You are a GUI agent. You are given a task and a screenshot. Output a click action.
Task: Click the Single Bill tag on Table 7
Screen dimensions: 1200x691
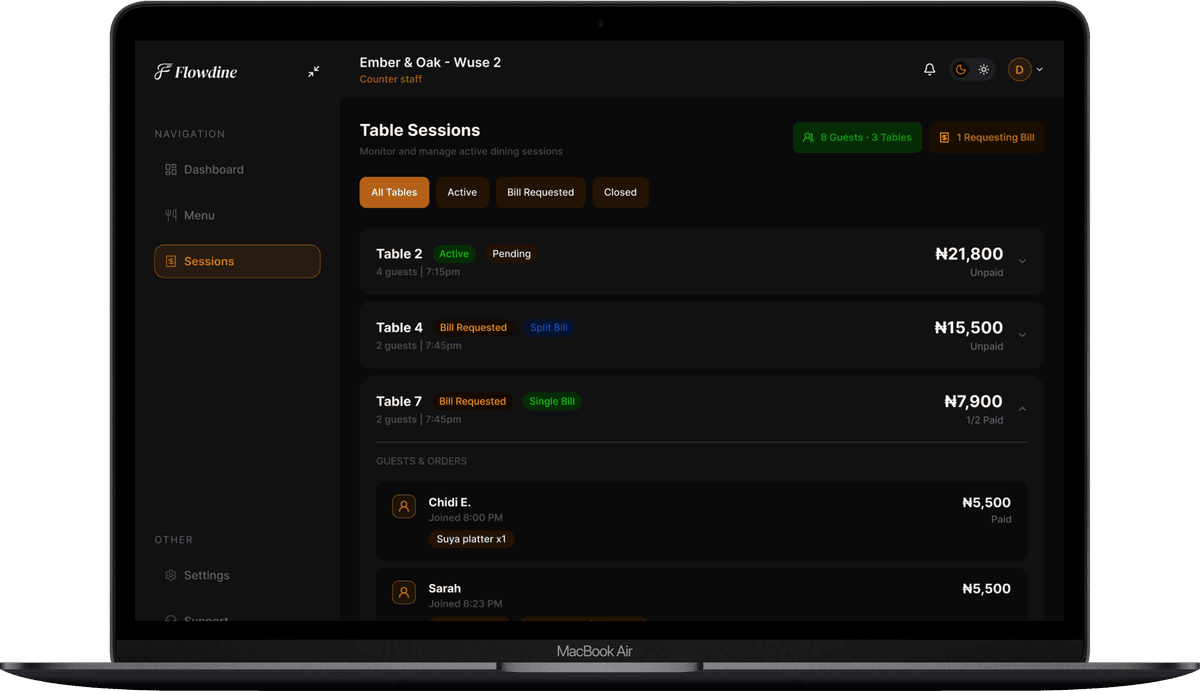tap(552, 401)
